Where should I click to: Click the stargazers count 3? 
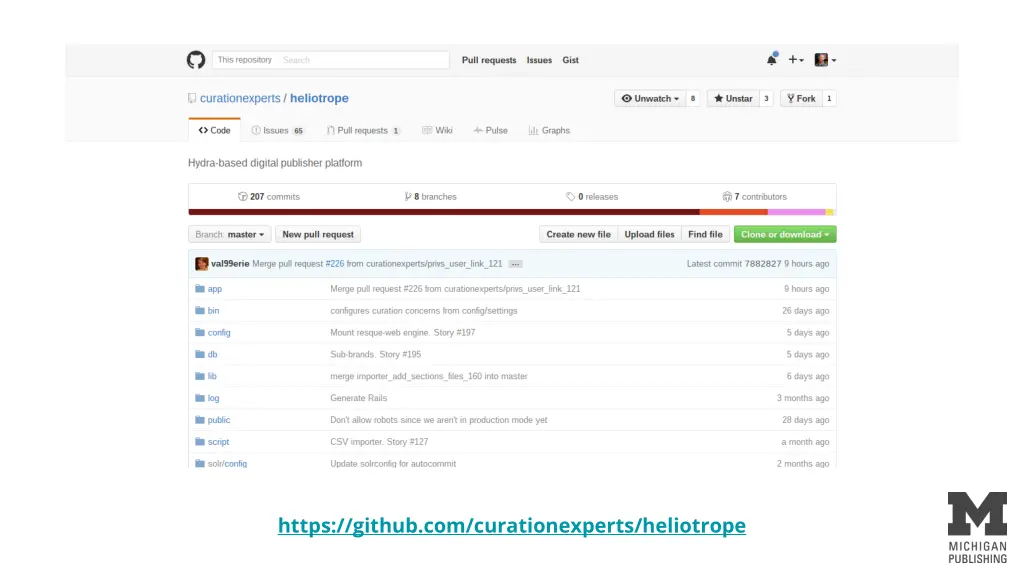click(766, 99)
